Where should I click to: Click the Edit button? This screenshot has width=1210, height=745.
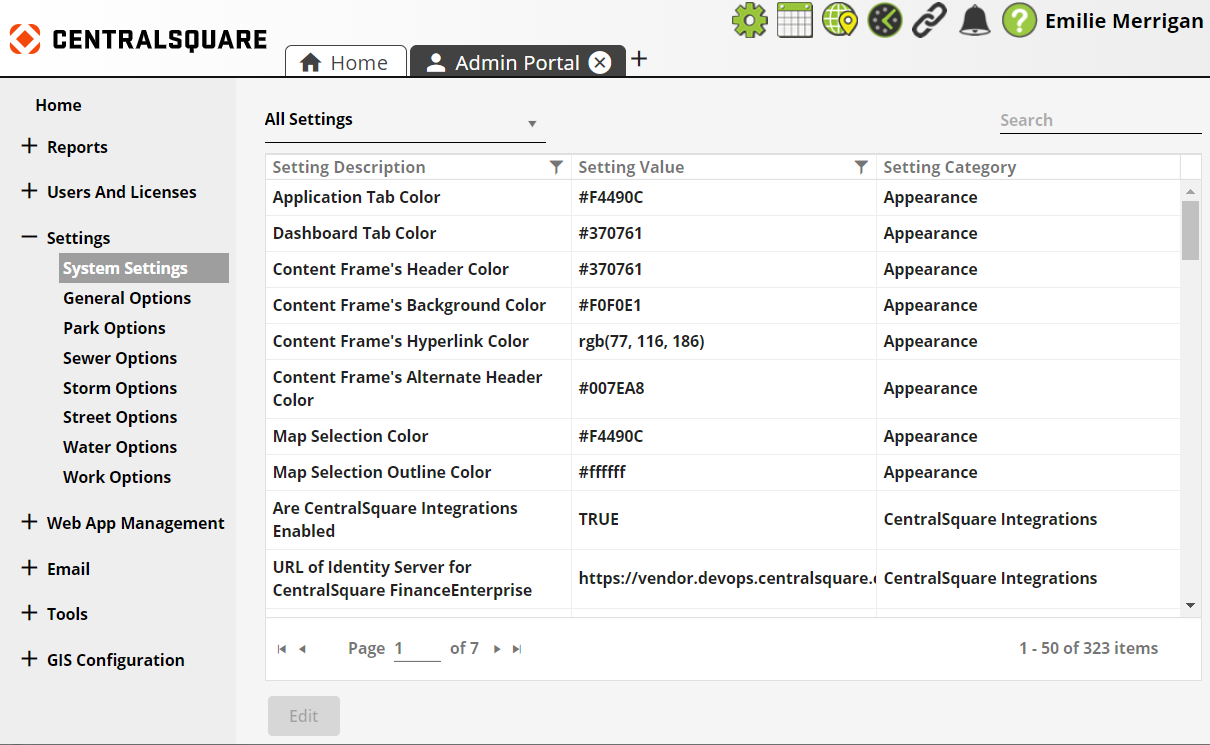pyautogui.click(x=303, y=716)
